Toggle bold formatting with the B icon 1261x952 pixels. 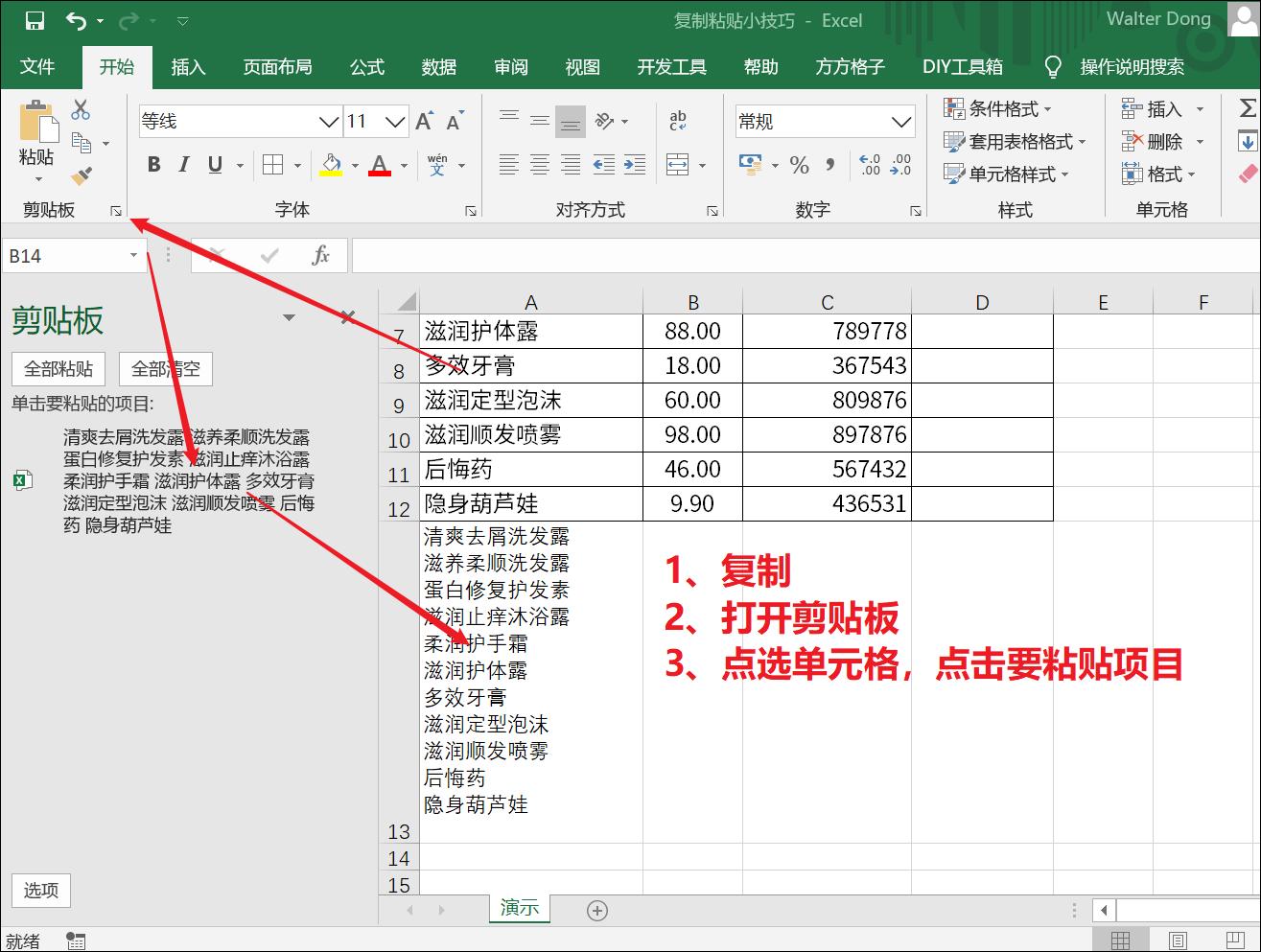click(152, 164)
